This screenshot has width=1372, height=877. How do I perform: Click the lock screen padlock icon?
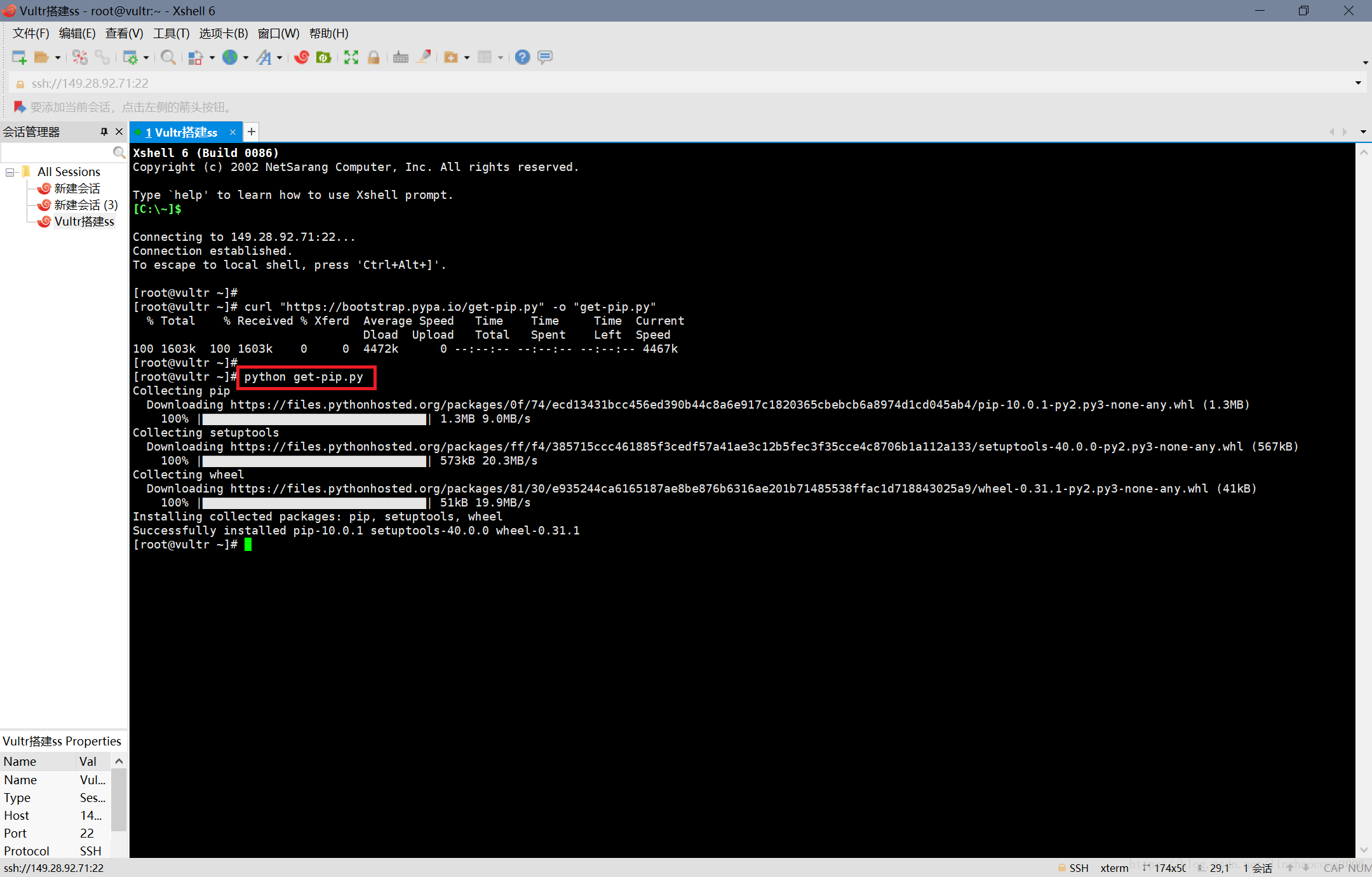pyautogui.click(x=373, y=57)
